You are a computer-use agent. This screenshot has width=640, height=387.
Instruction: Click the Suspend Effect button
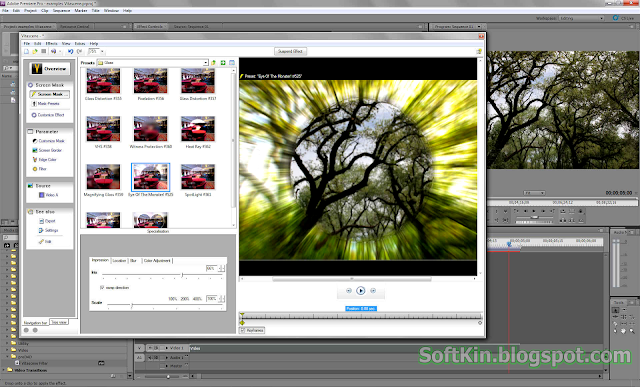click(290, 51)
